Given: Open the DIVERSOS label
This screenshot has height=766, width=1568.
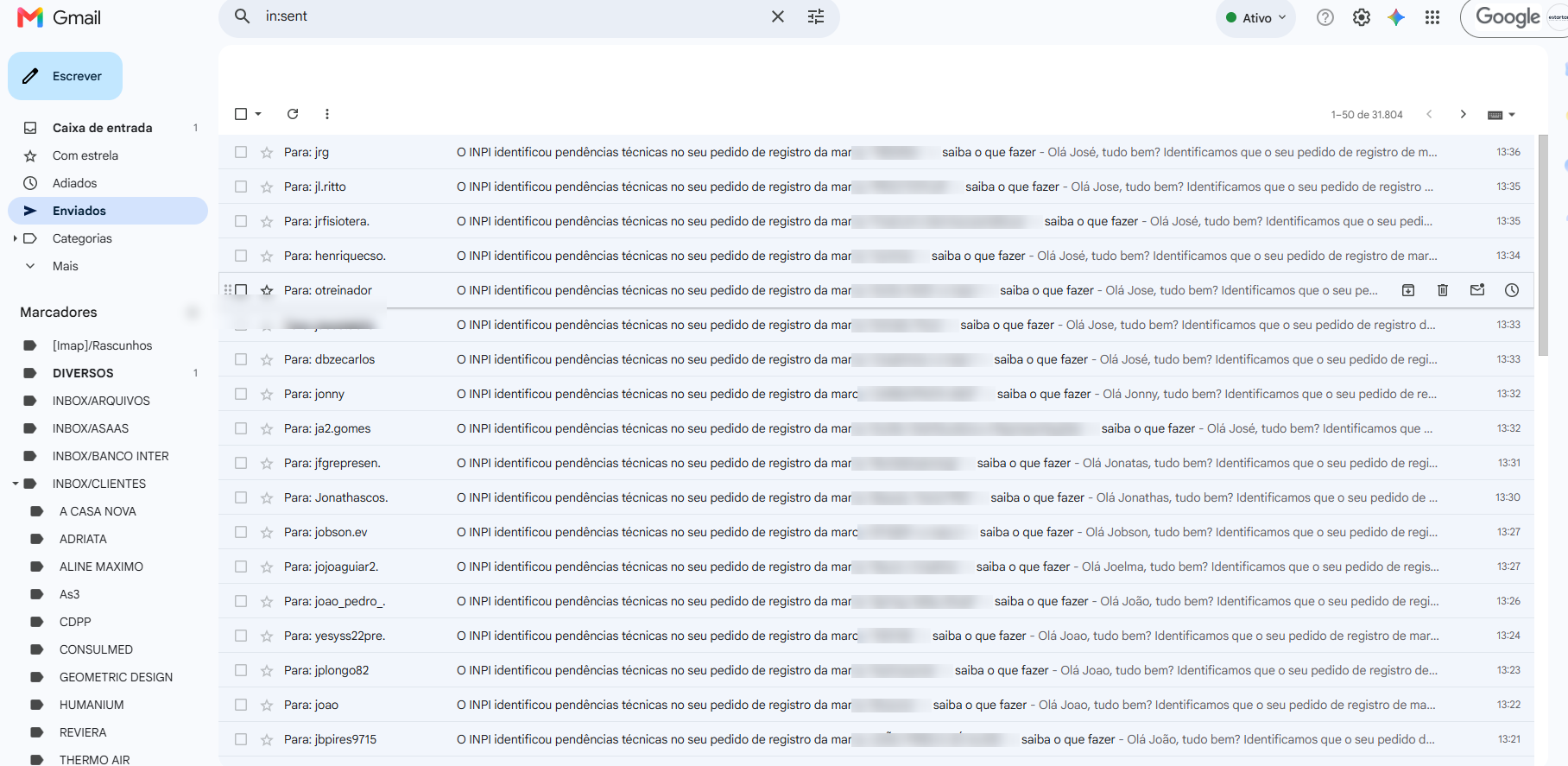Looking at the screenshot, I should pos(83,373).
